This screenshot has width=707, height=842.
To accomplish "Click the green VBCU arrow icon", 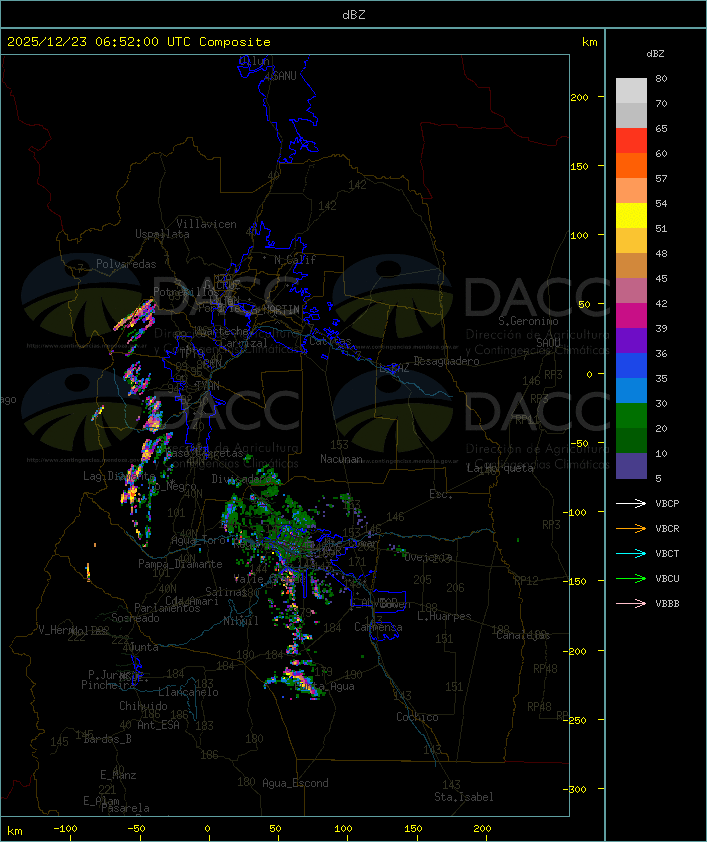I will click(x=631, y=578).
